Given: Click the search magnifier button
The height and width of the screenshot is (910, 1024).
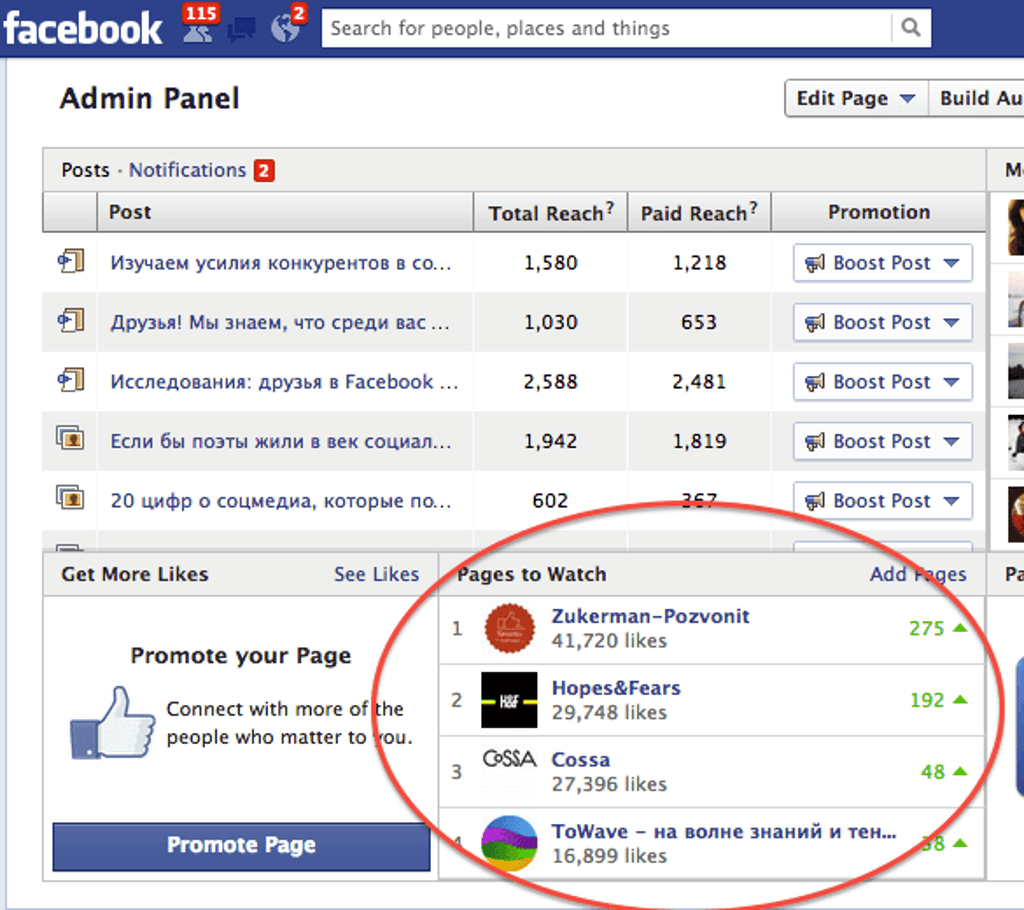Looking at the screenshot, I should 910,27.
